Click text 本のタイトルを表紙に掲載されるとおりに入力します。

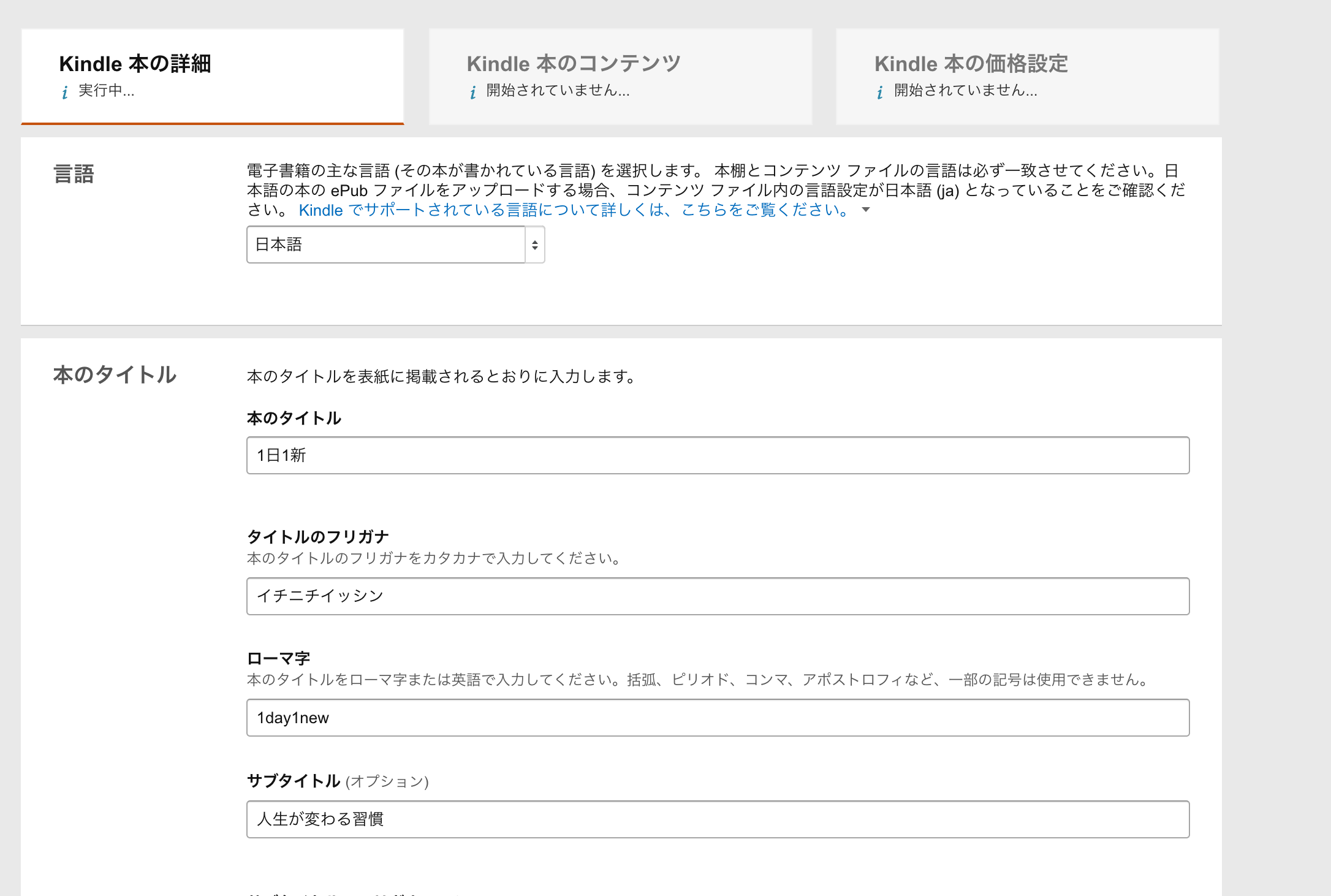pos(442,376)
